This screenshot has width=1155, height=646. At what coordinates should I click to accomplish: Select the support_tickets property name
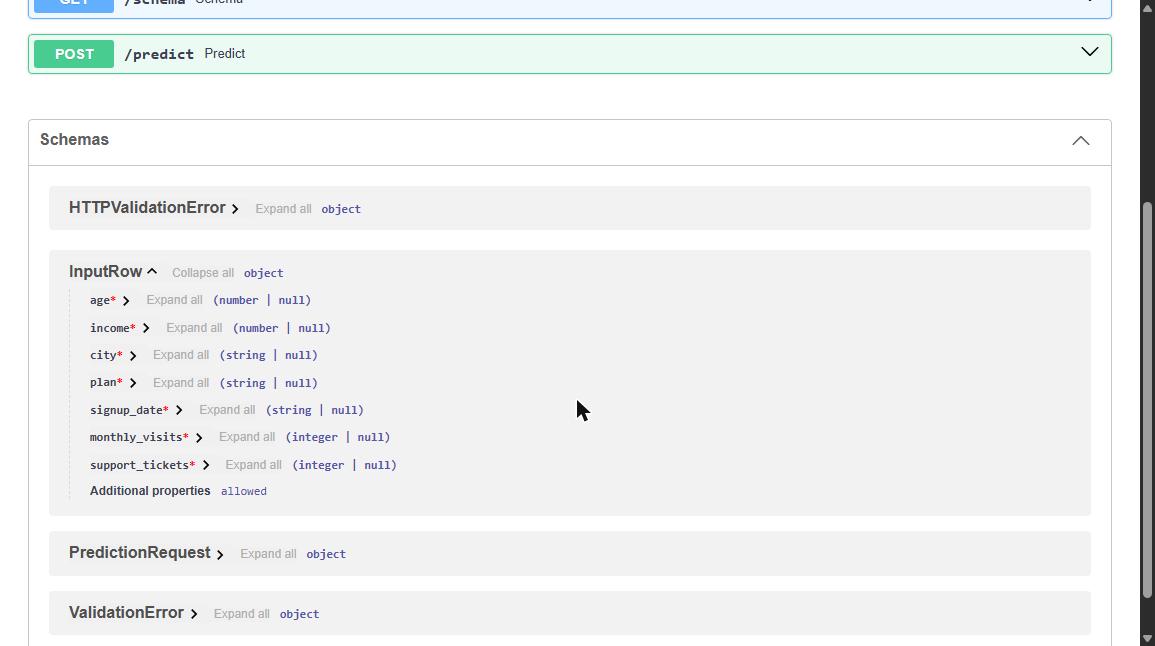139,466
